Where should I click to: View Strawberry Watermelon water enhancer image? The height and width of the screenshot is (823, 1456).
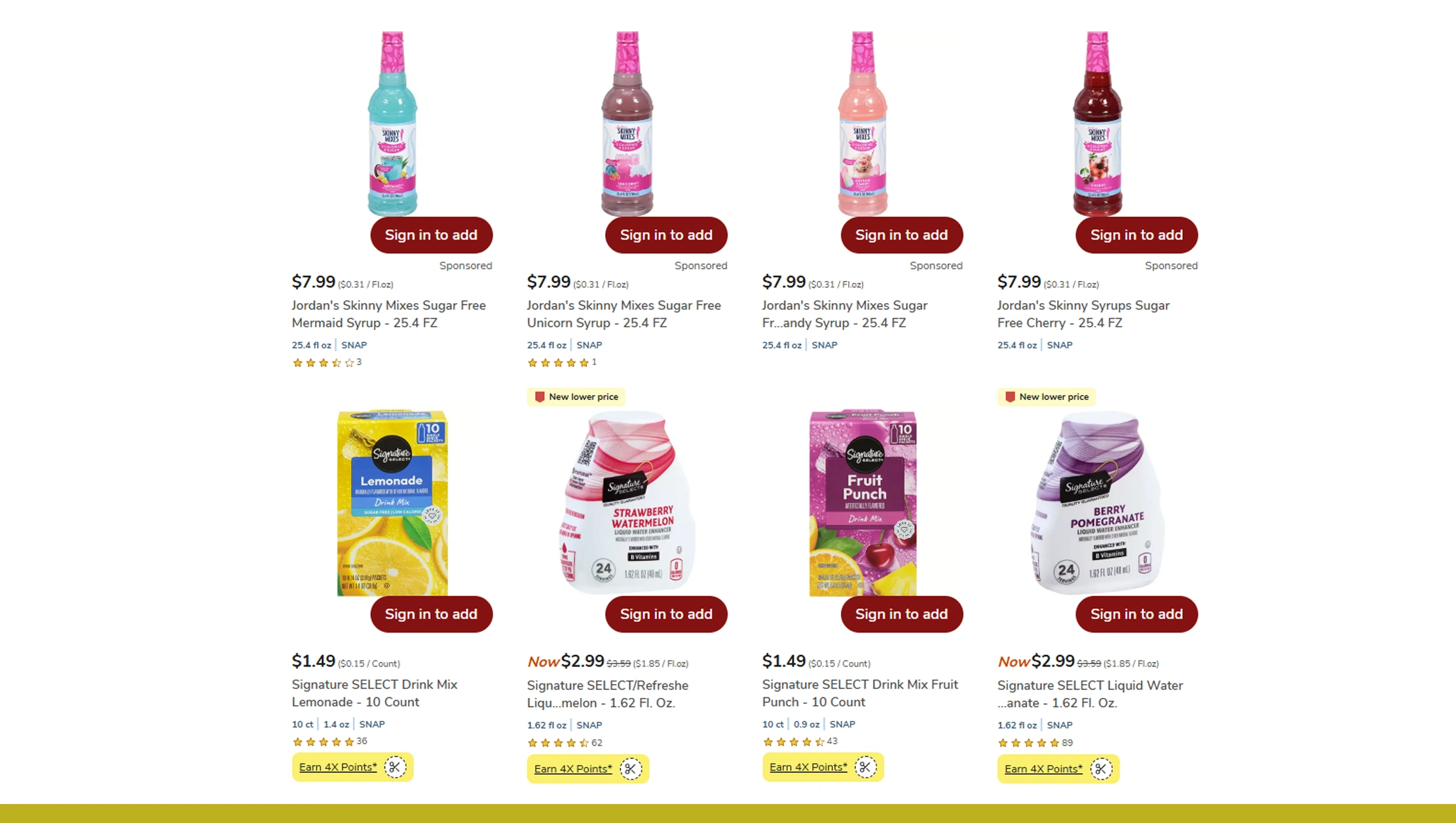point(627,502)
